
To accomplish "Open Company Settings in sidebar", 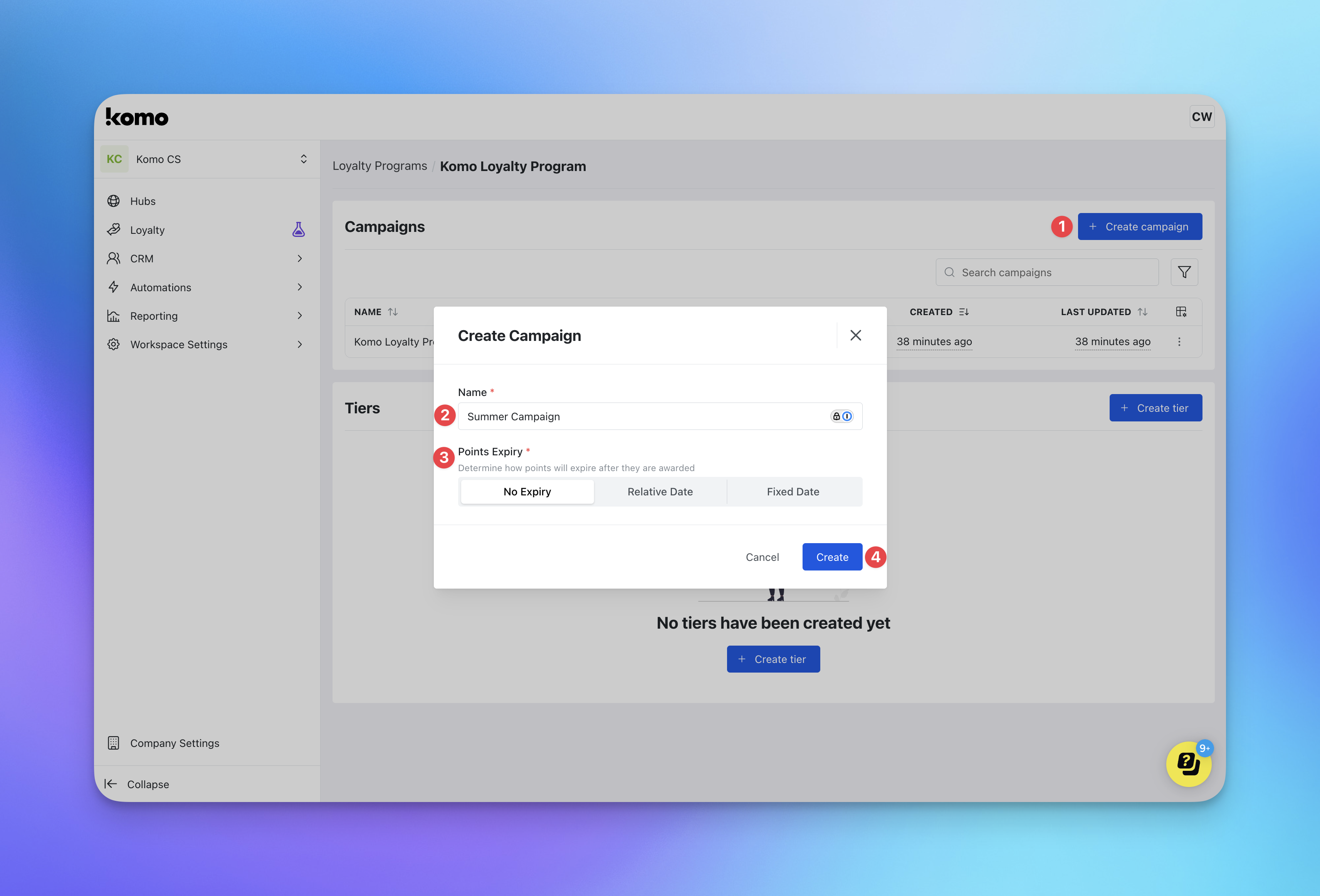I will 175,743.
